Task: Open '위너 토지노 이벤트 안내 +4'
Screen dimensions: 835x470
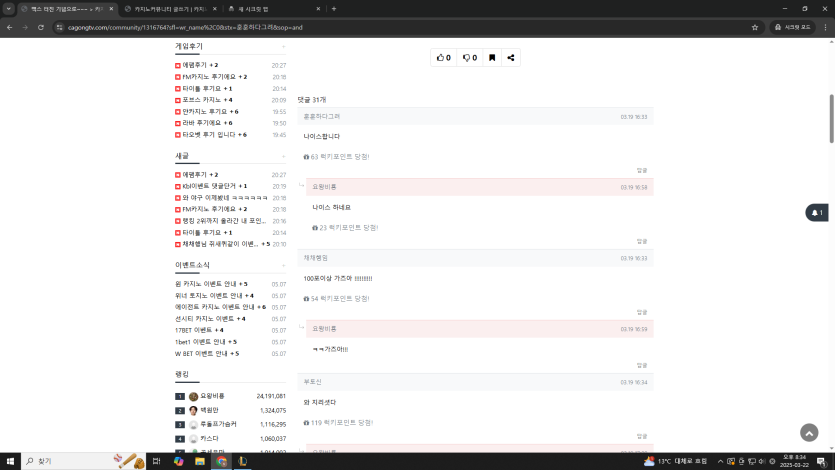Action: (x=214, y=295)
